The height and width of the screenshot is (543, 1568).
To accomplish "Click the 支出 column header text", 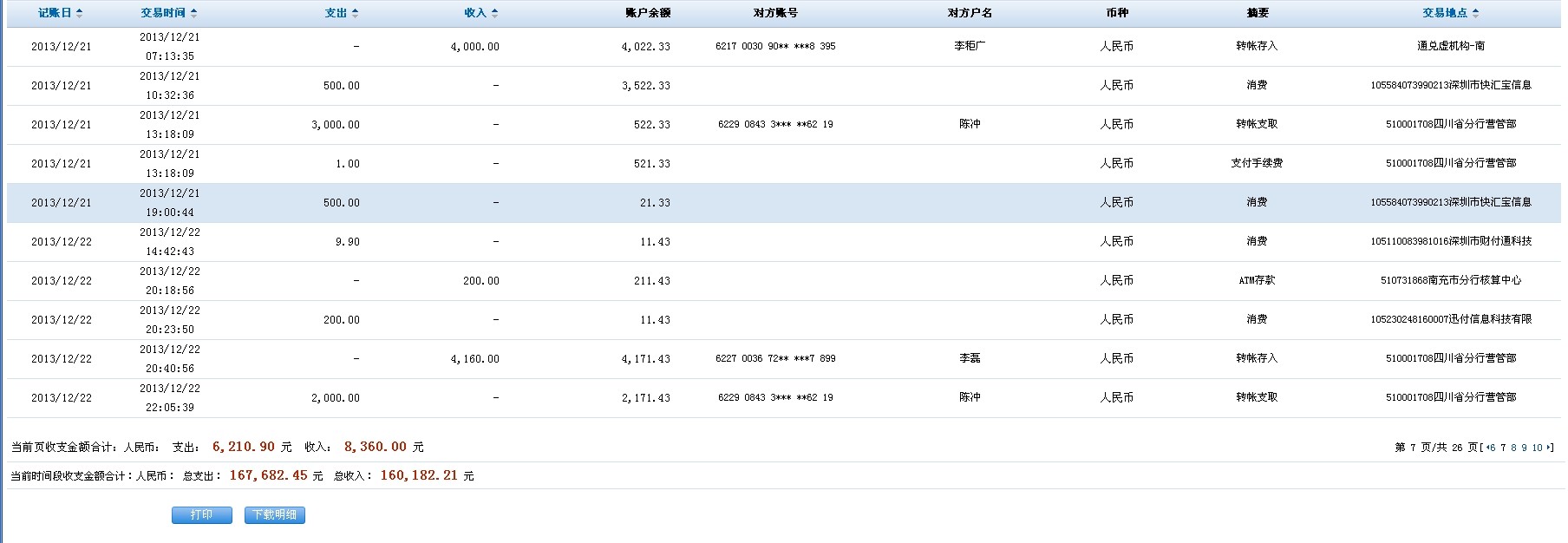I will (x=336, y=13).
